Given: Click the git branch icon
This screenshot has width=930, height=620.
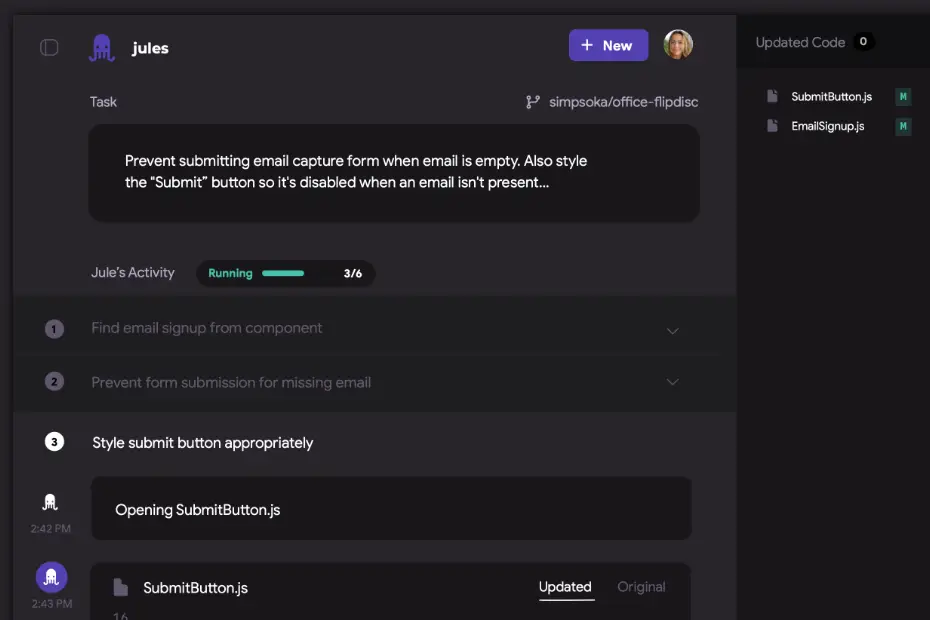Looking at the screenshot, I should (x=533, y=102).
